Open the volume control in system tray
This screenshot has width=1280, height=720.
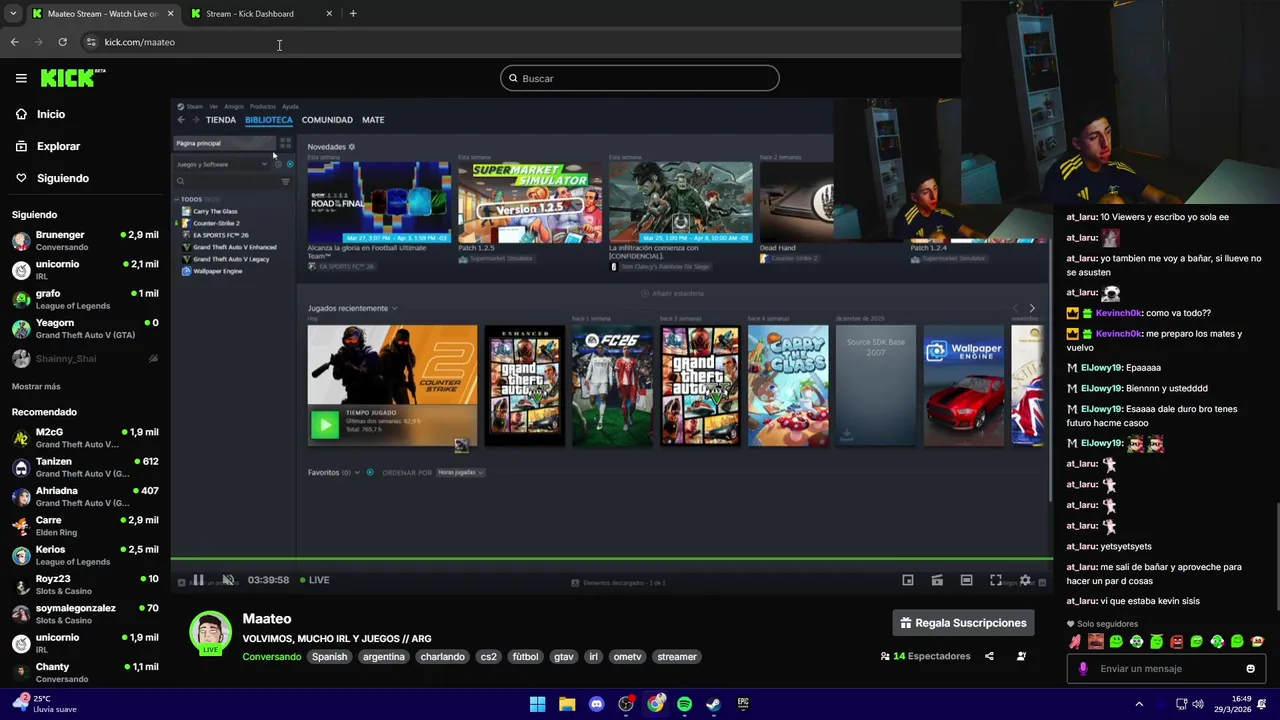1198,704
